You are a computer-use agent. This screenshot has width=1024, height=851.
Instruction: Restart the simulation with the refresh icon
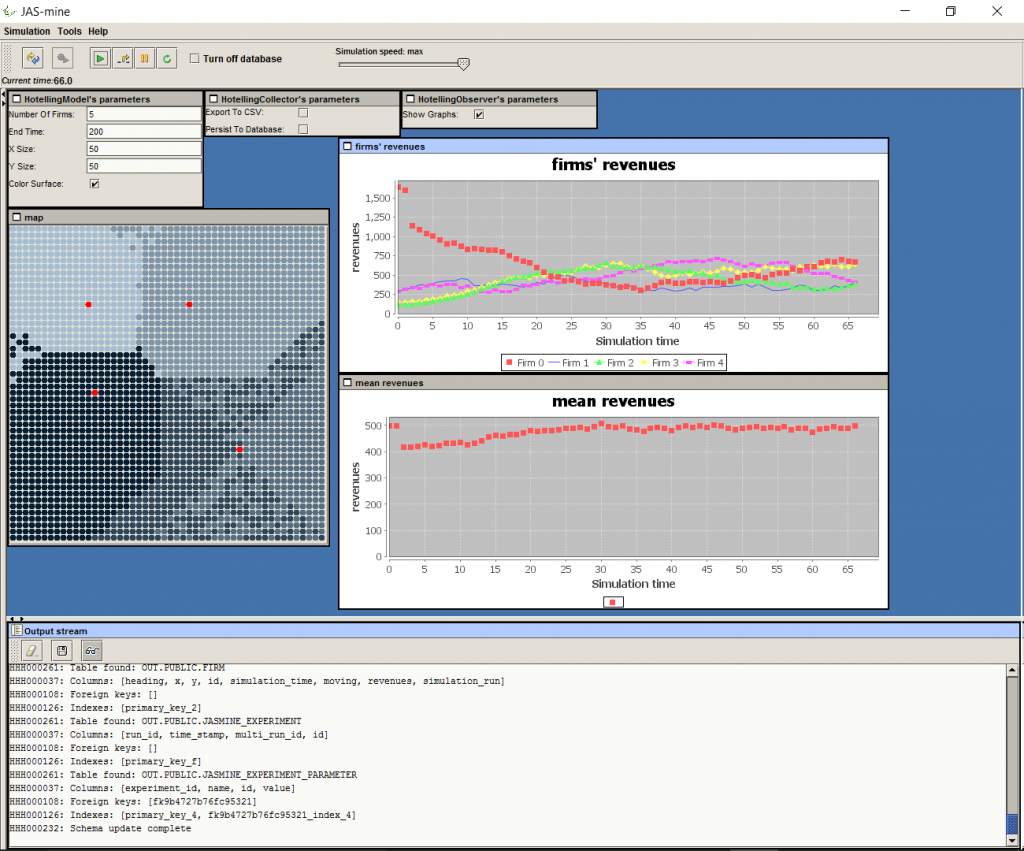click(166, 58)
